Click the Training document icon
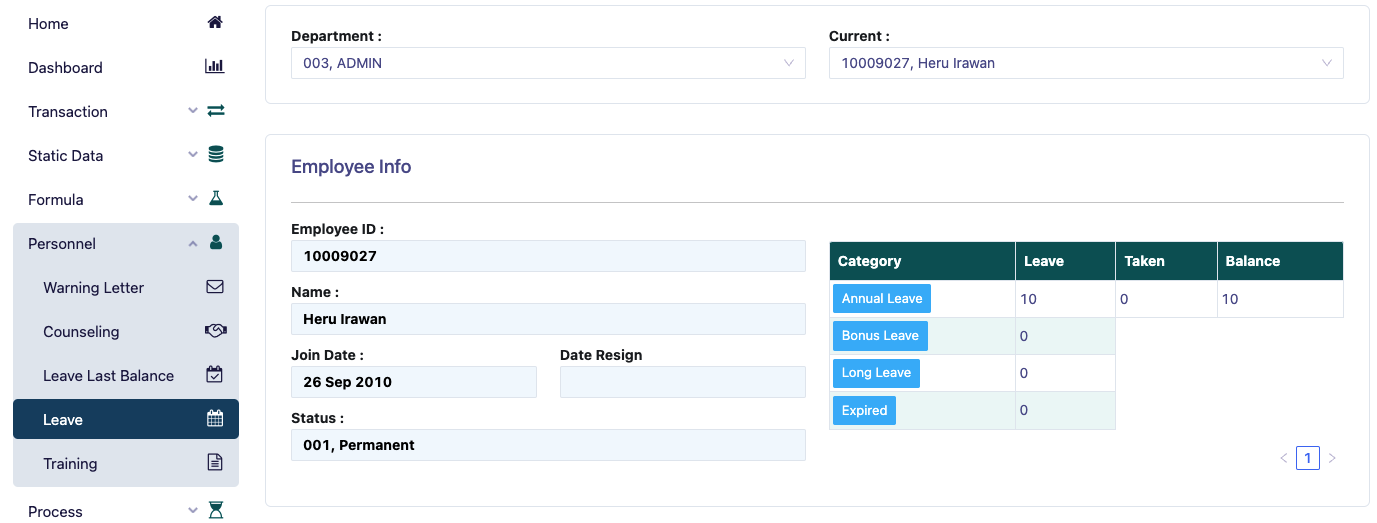Screen dimensions: 1377x523 tap(215, 463)
